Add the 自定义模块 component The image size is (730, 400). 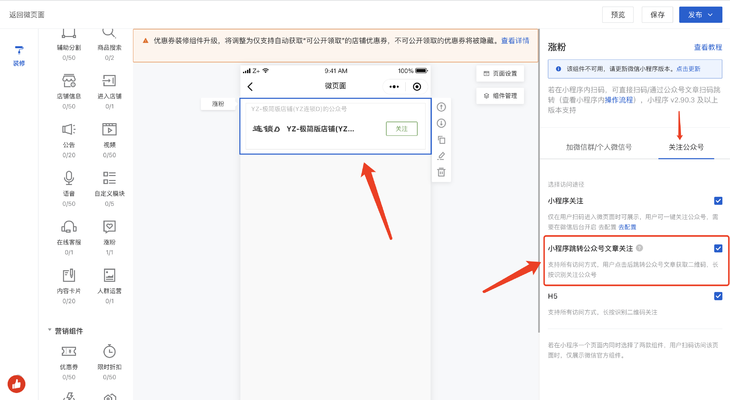(x=109, y=188)
